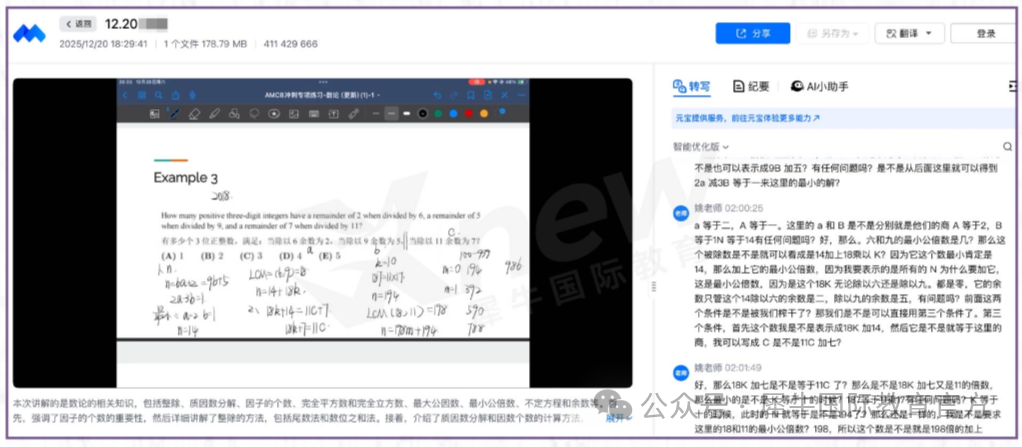The image size is (1022, 447).
Task: Pick the red pen color
Action: (x=469, y=113)
